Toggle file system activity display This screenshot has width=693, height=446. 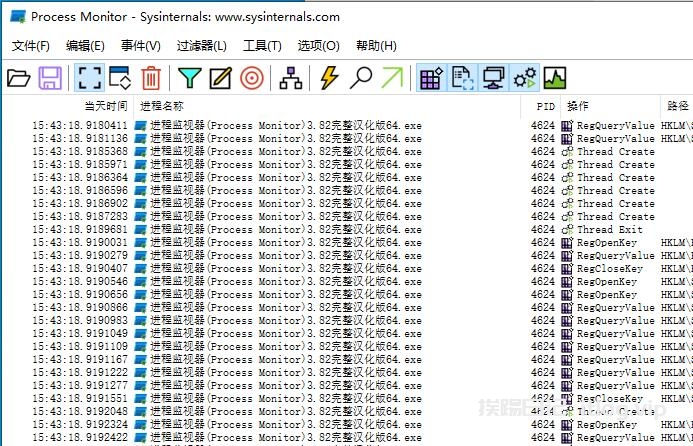[x=462, y=78]
